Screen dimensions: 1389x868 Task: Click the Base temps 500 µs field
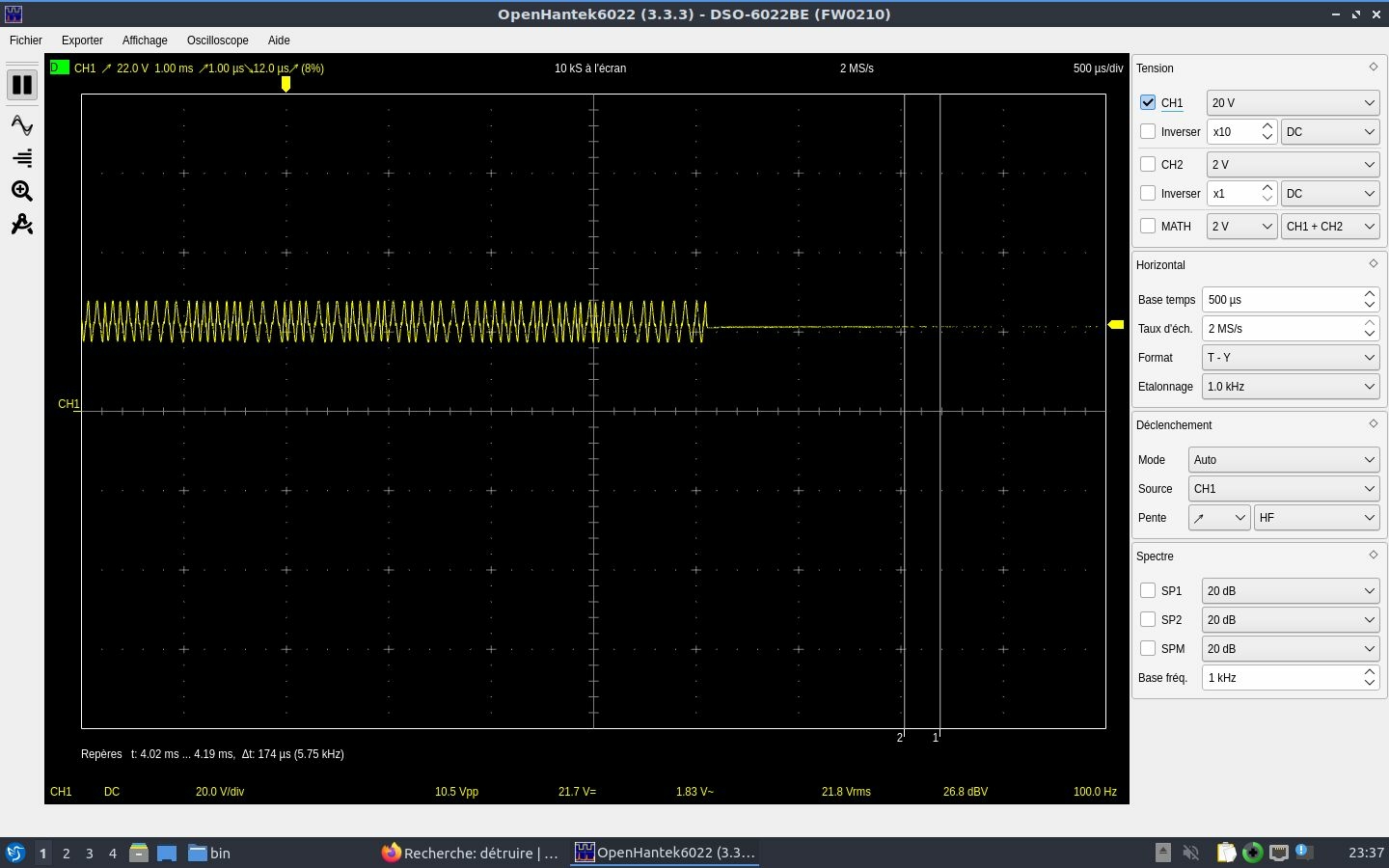(x=1291, y=299)
